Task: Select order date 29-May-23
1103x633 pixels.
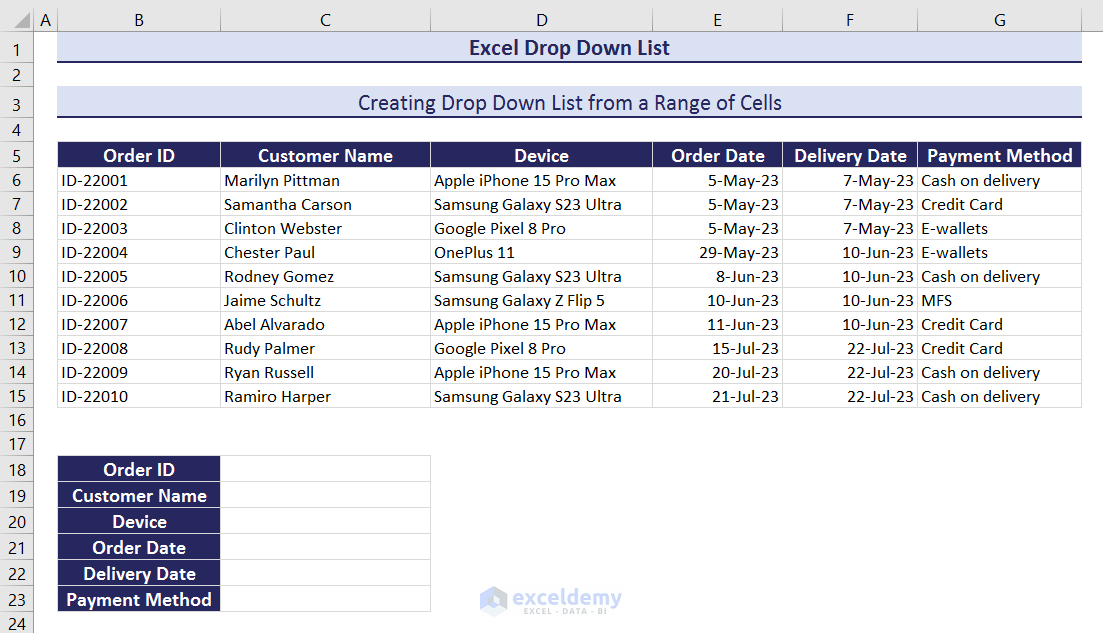Action: click(718, 252)
